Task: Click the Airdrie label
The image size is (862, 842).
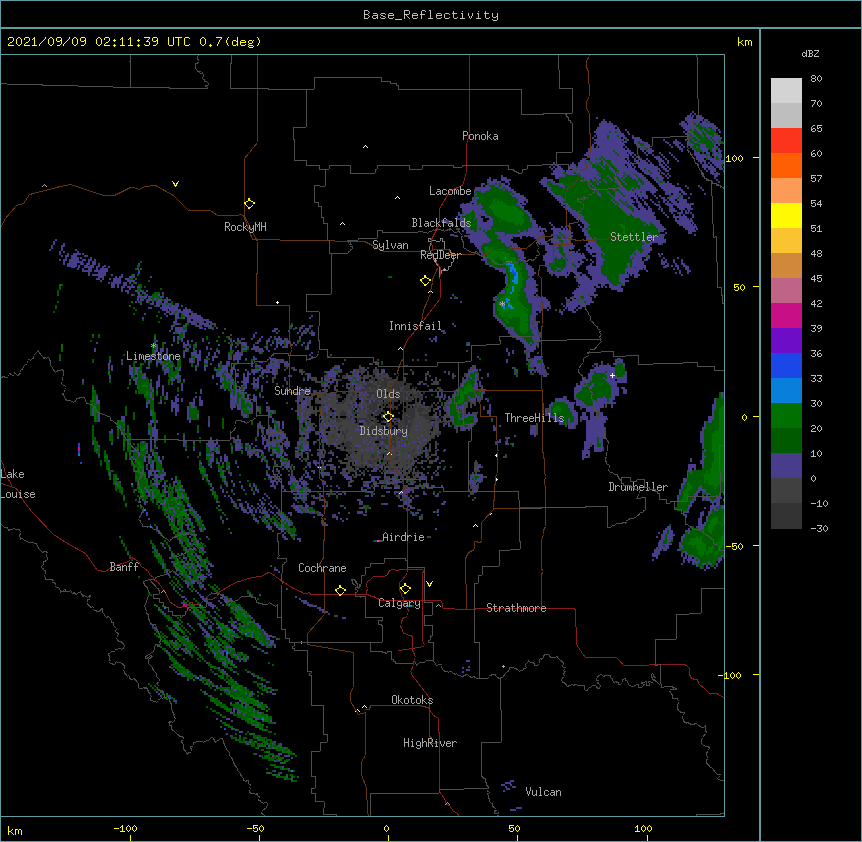Action: [x=403, y=537]
